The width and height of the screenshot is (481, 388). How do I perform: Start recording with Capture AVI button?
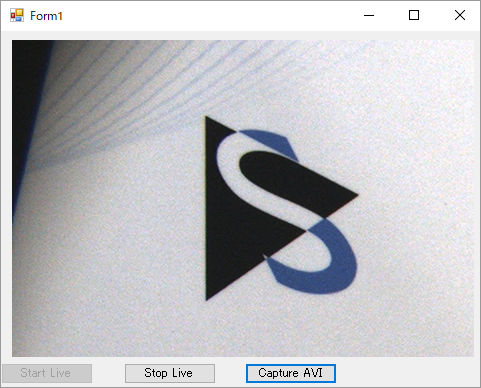pyautogui.click(x=291, y=373)
